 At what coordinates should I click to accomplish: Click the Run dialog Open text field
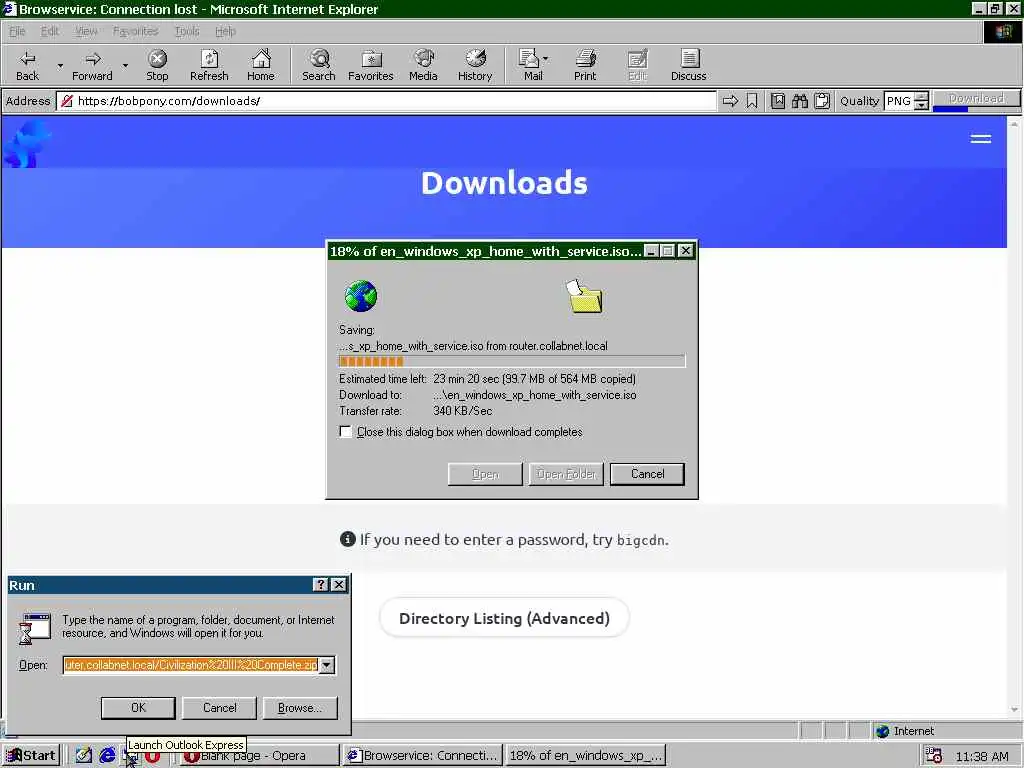pos(191,665)
